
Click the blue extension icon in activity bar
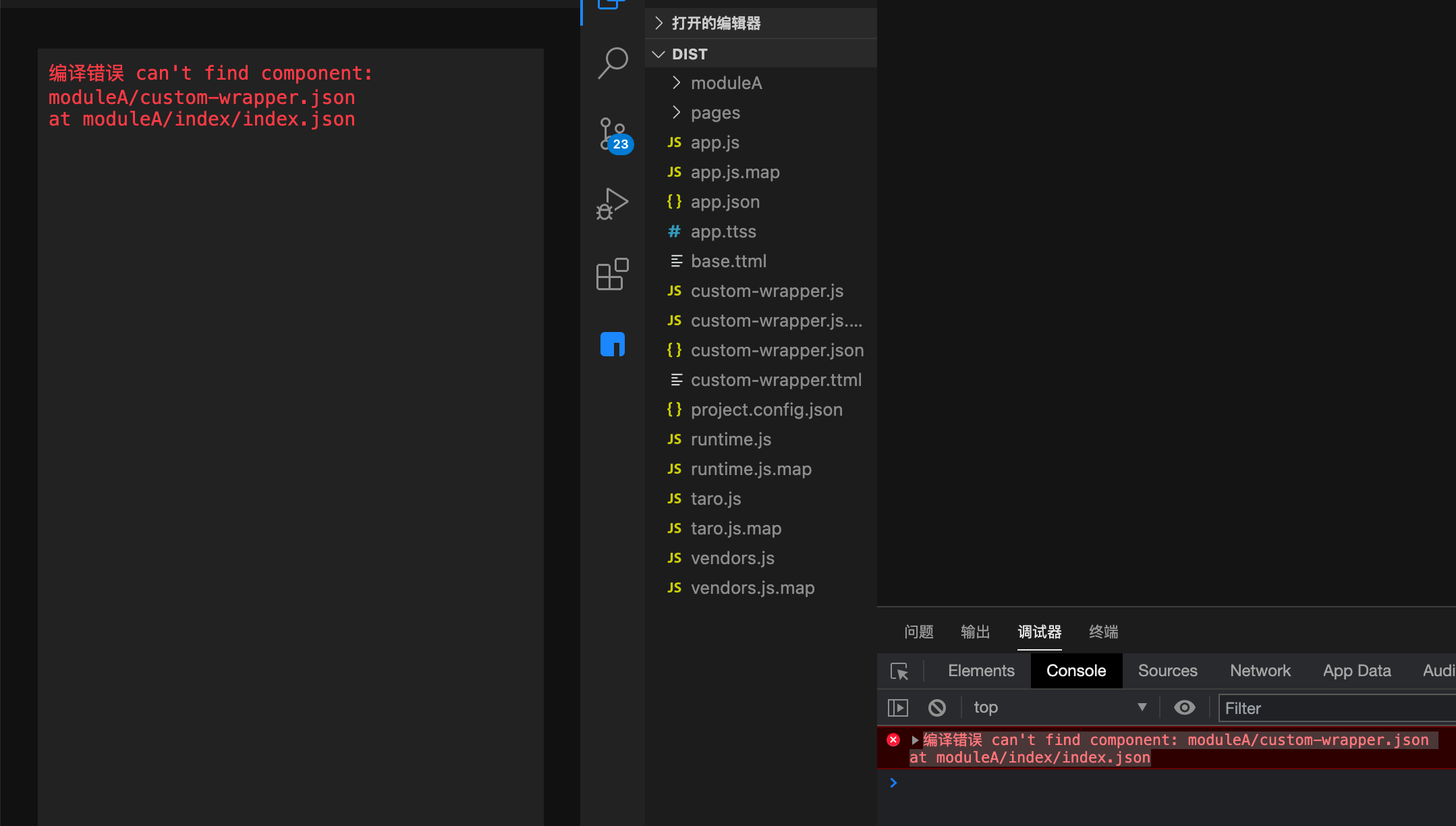tap(611, 344)
